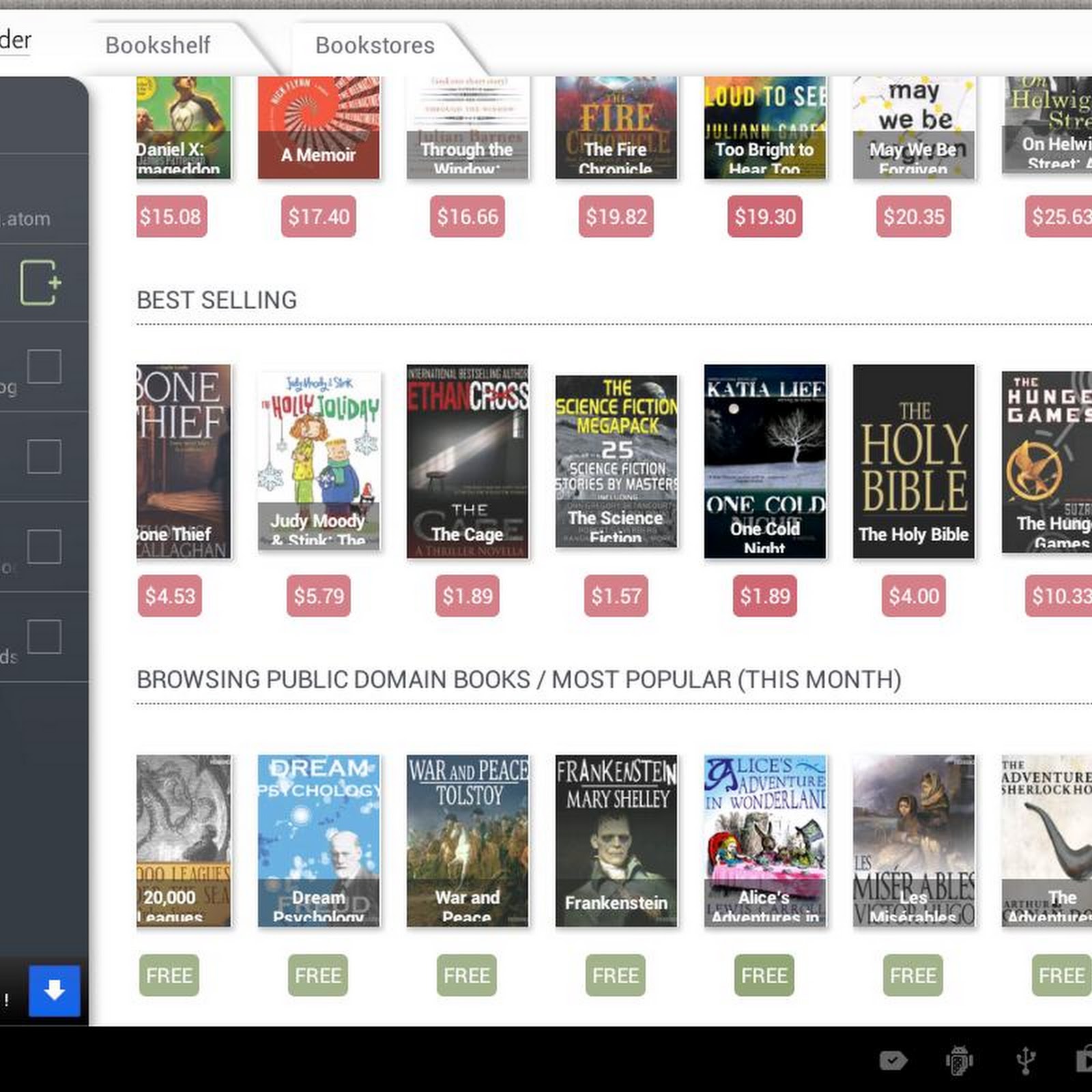Open Too Bright to Hear Too cover
The width and height of the screenshot is (1092, 1092).
pyautogui.click(x=765, y=128)
